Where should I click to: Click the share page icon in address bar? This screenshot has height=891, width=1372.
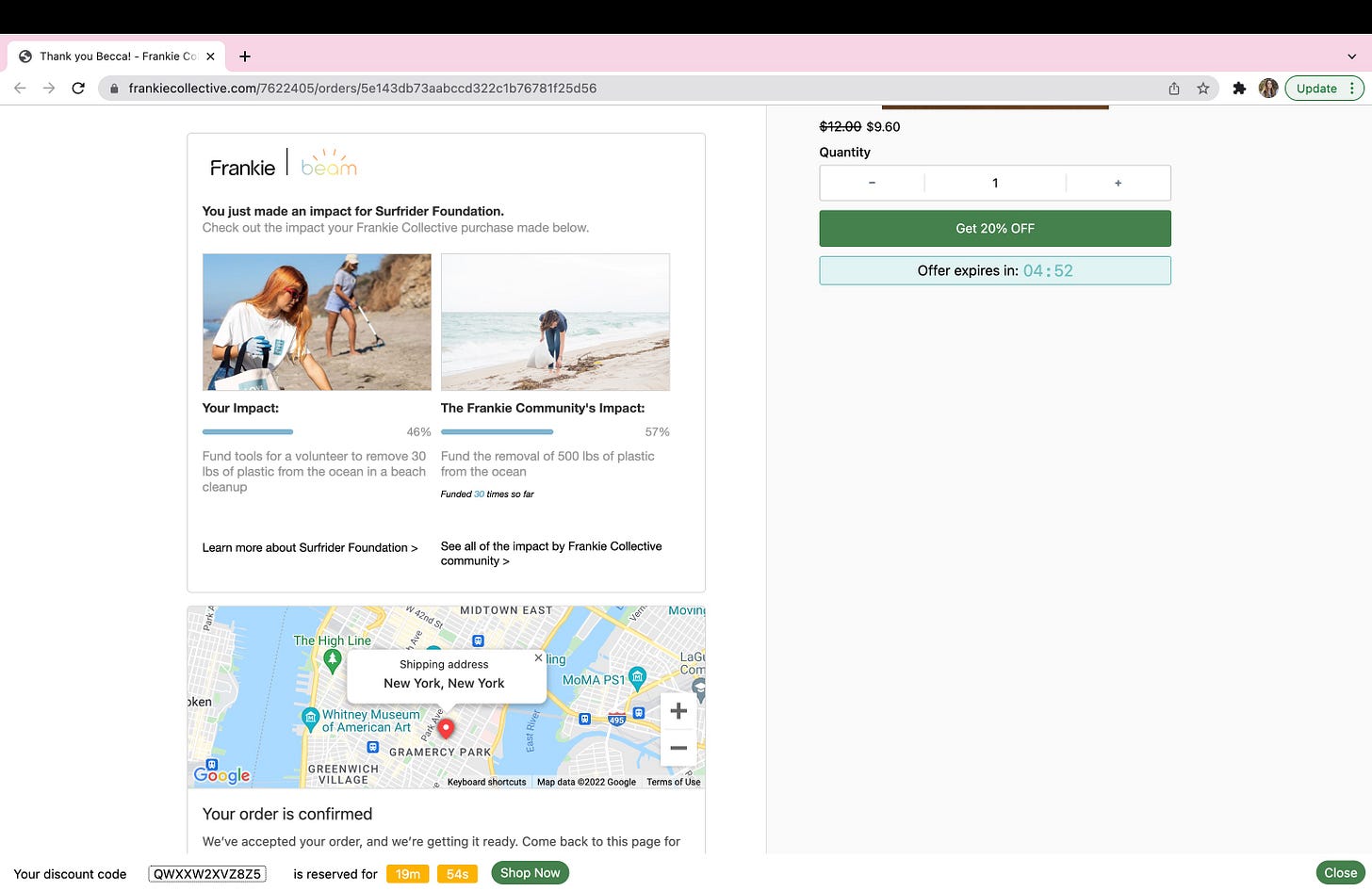point(1174,89)
